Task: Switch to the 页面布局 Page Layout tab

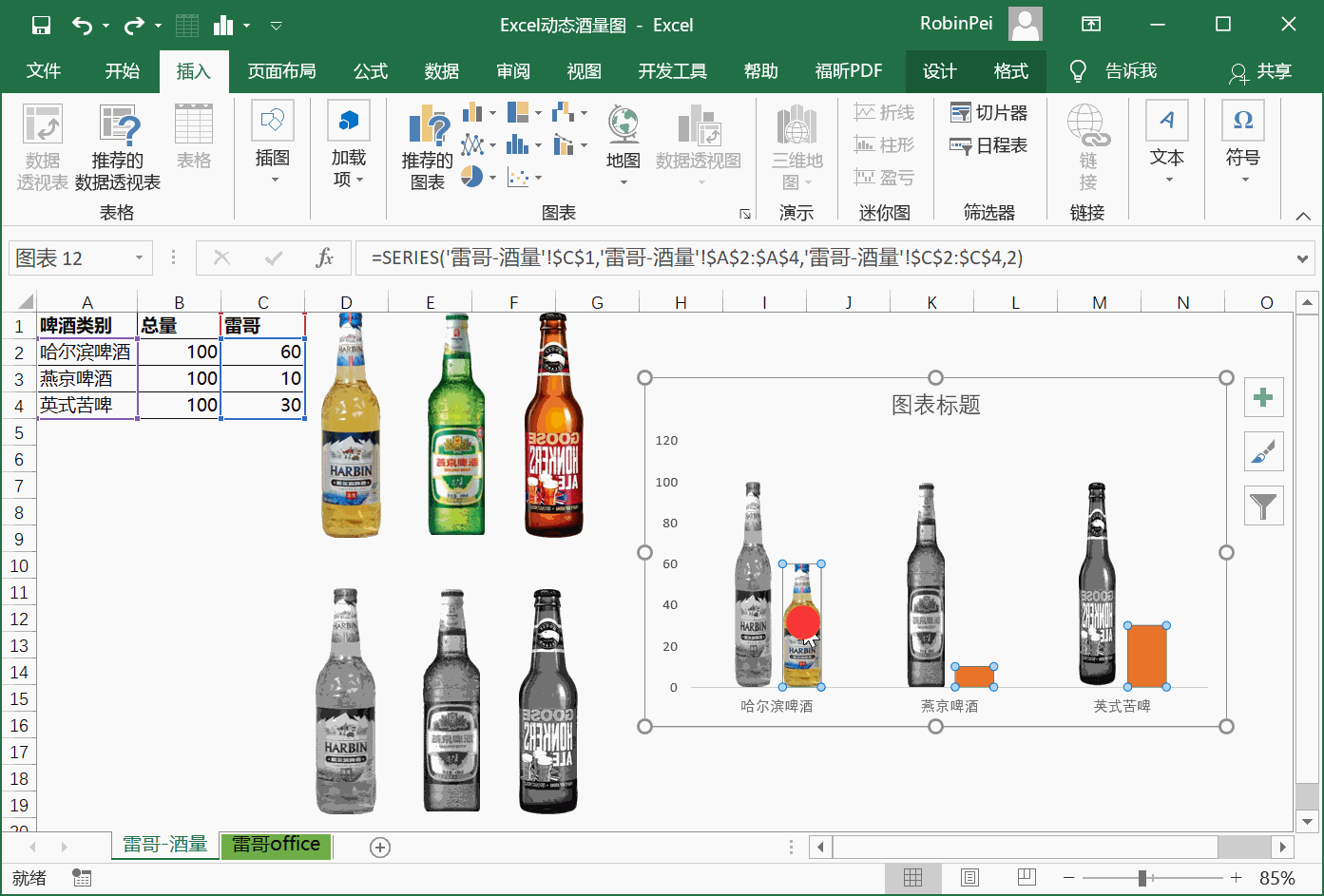Action: coord(282,71)
